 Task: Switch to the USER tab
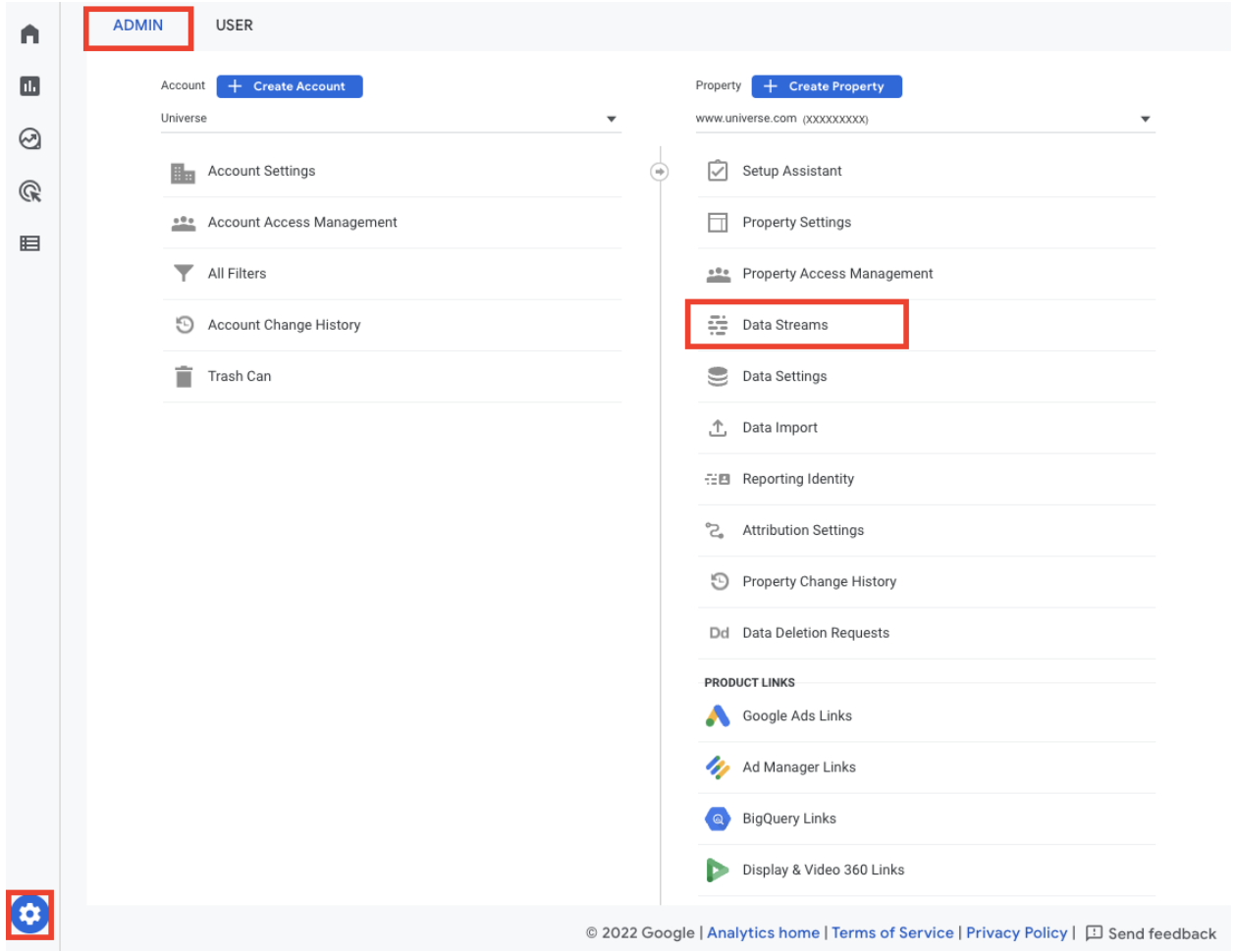235,26
